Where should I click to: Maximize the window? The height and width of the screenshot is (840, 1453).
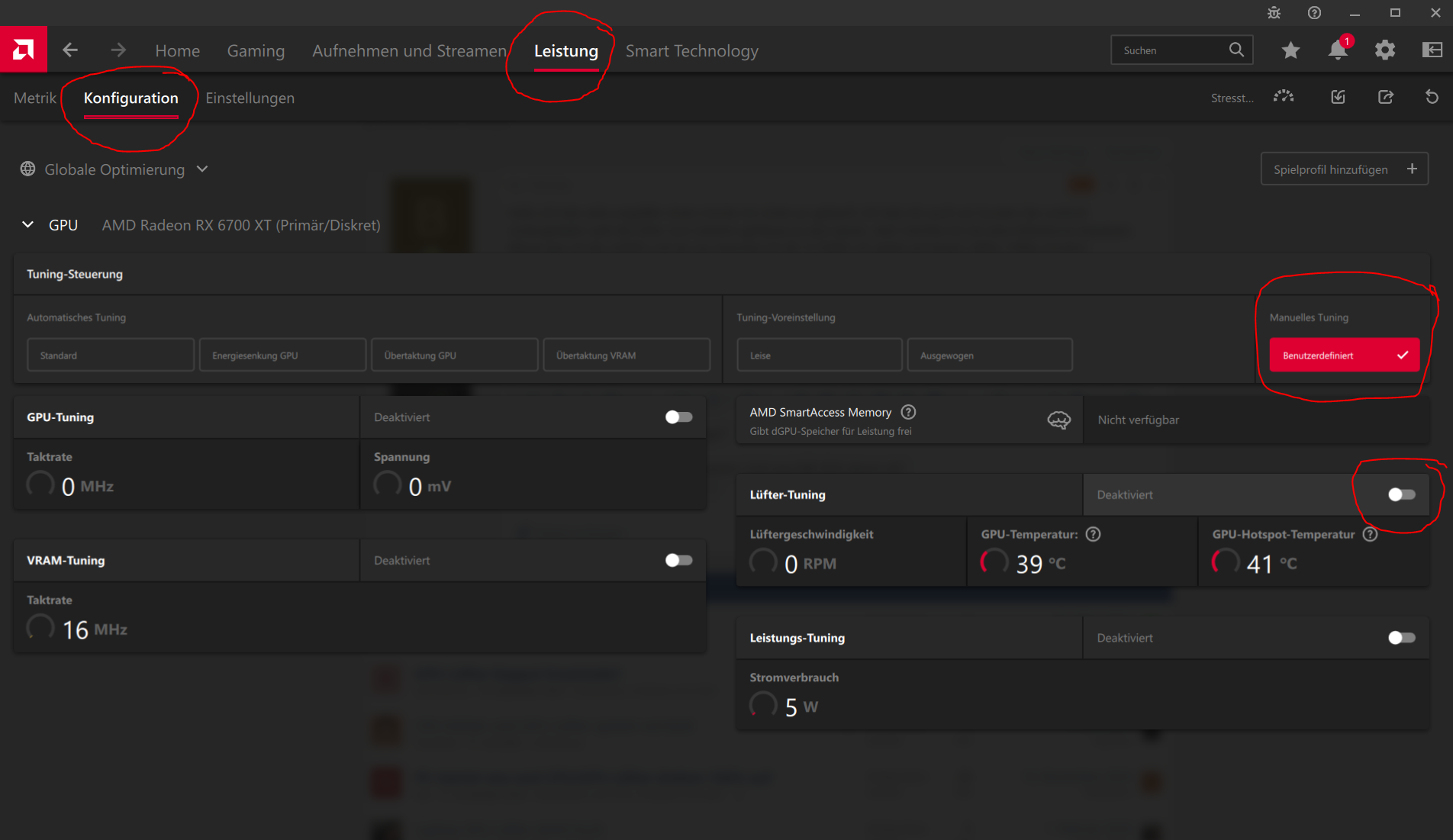(x=1395, y=13)
